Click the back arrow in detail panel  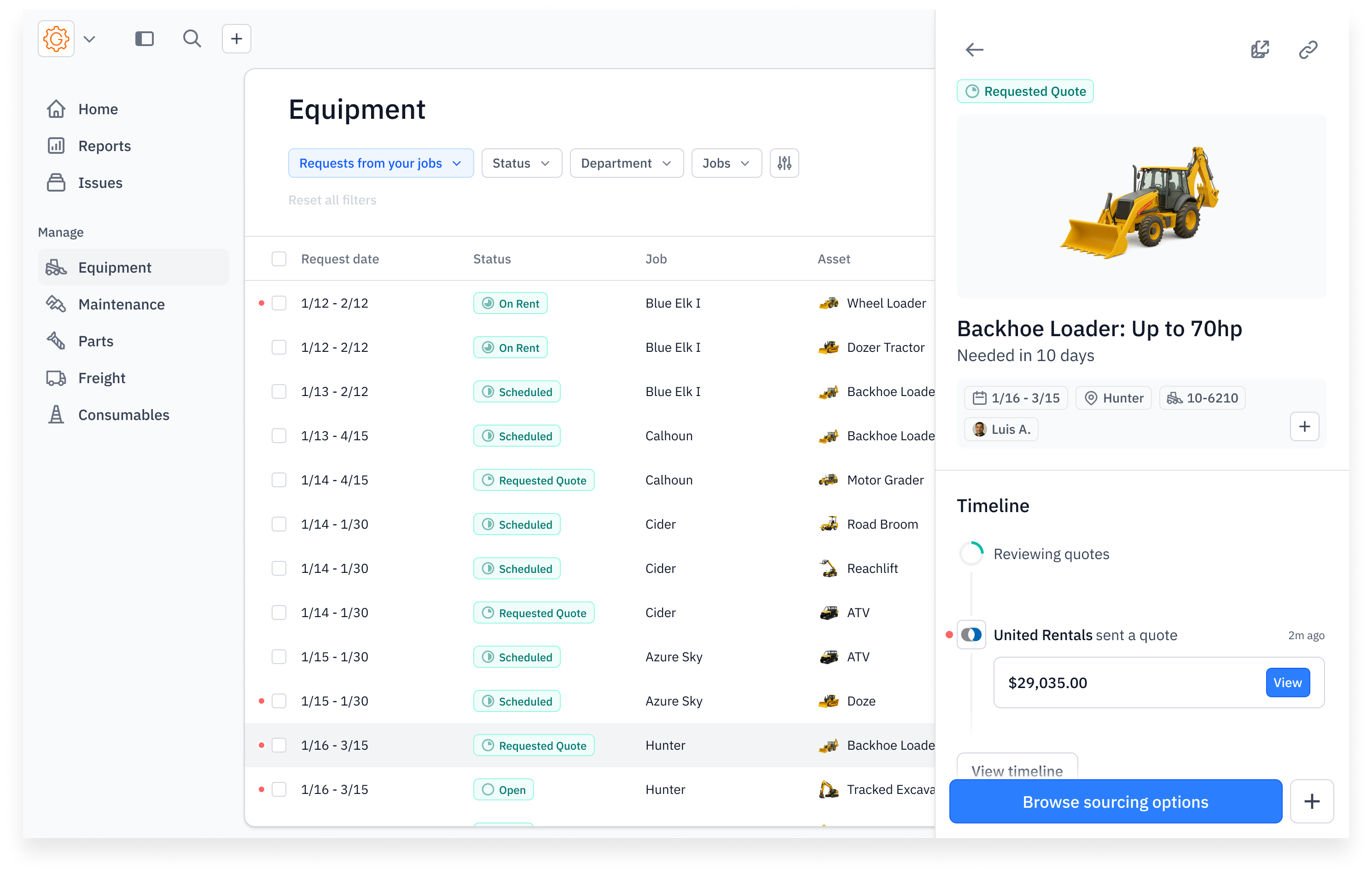[974, 50]
